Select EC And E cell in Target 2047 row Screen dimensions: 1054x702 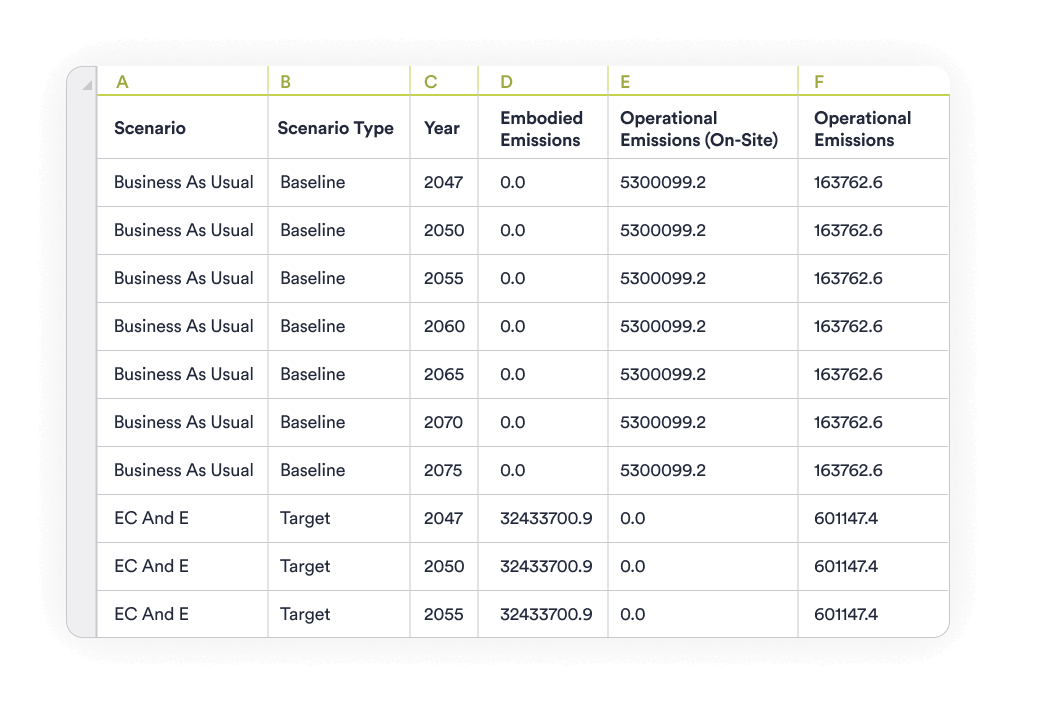[x=183, y=518]
